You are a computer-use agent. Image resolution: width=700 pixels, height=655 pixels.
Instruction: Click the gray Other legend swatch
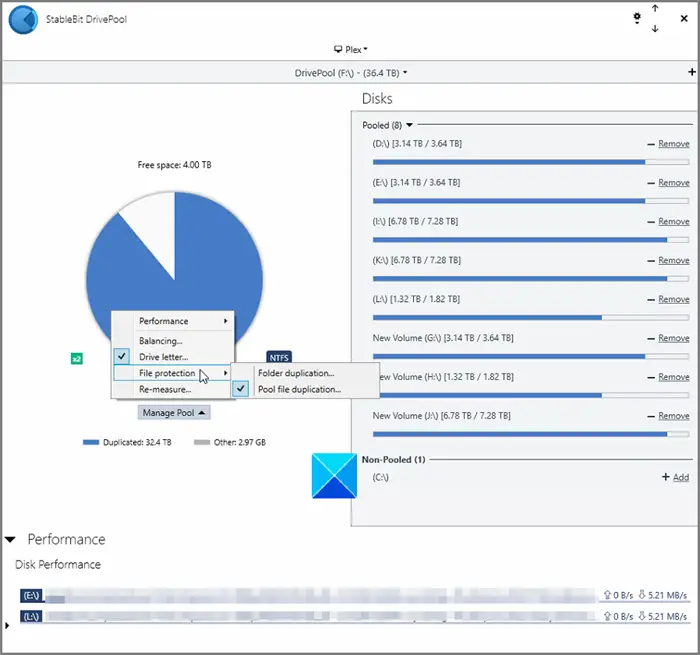202,442
